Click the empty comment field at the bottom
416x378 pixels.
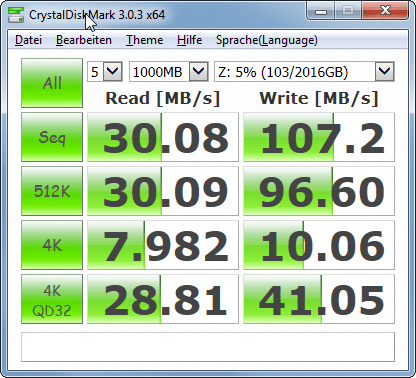click(208, 347)
